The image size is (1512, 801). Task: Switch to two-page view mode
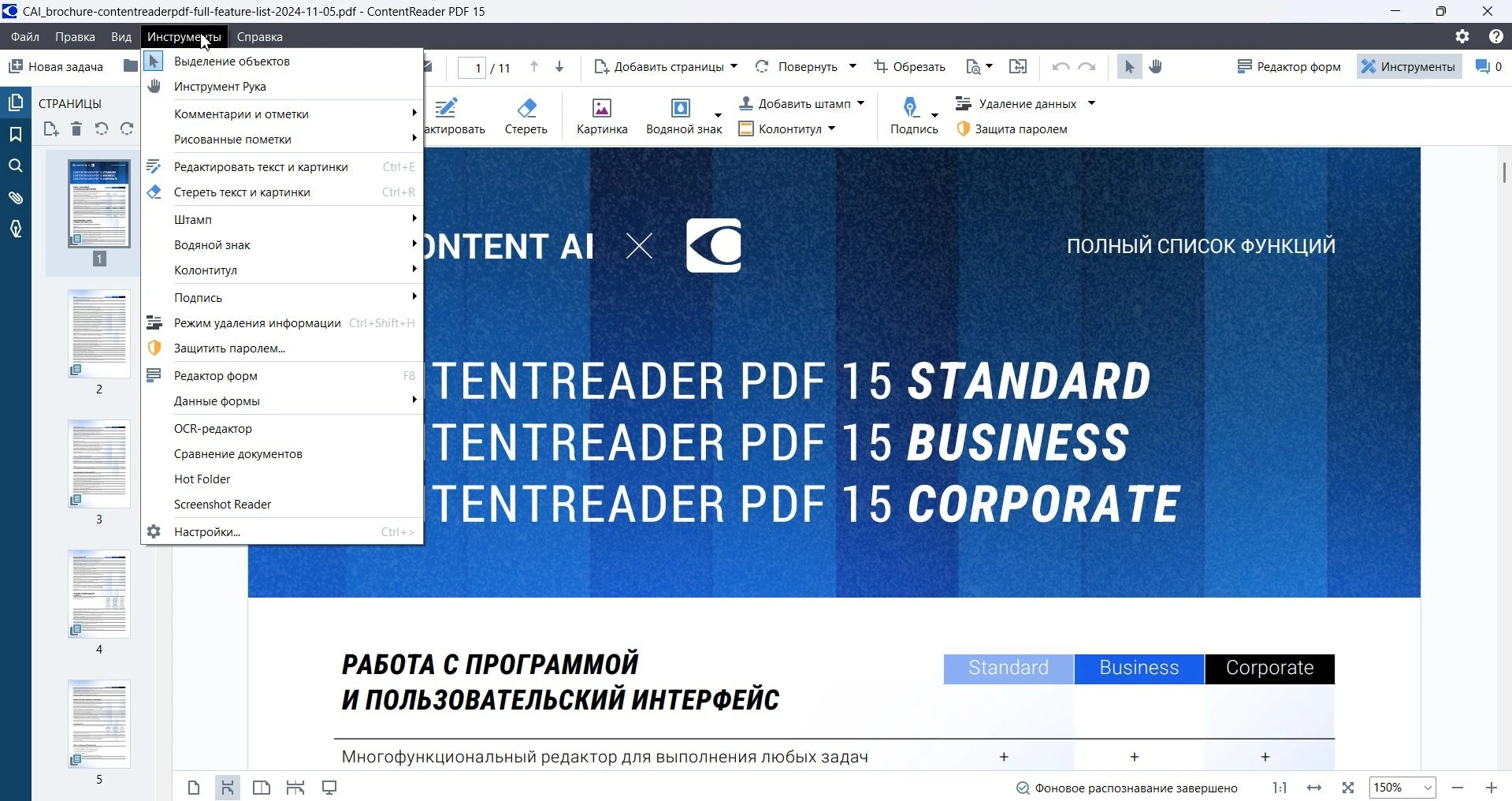tap(262, 788)
